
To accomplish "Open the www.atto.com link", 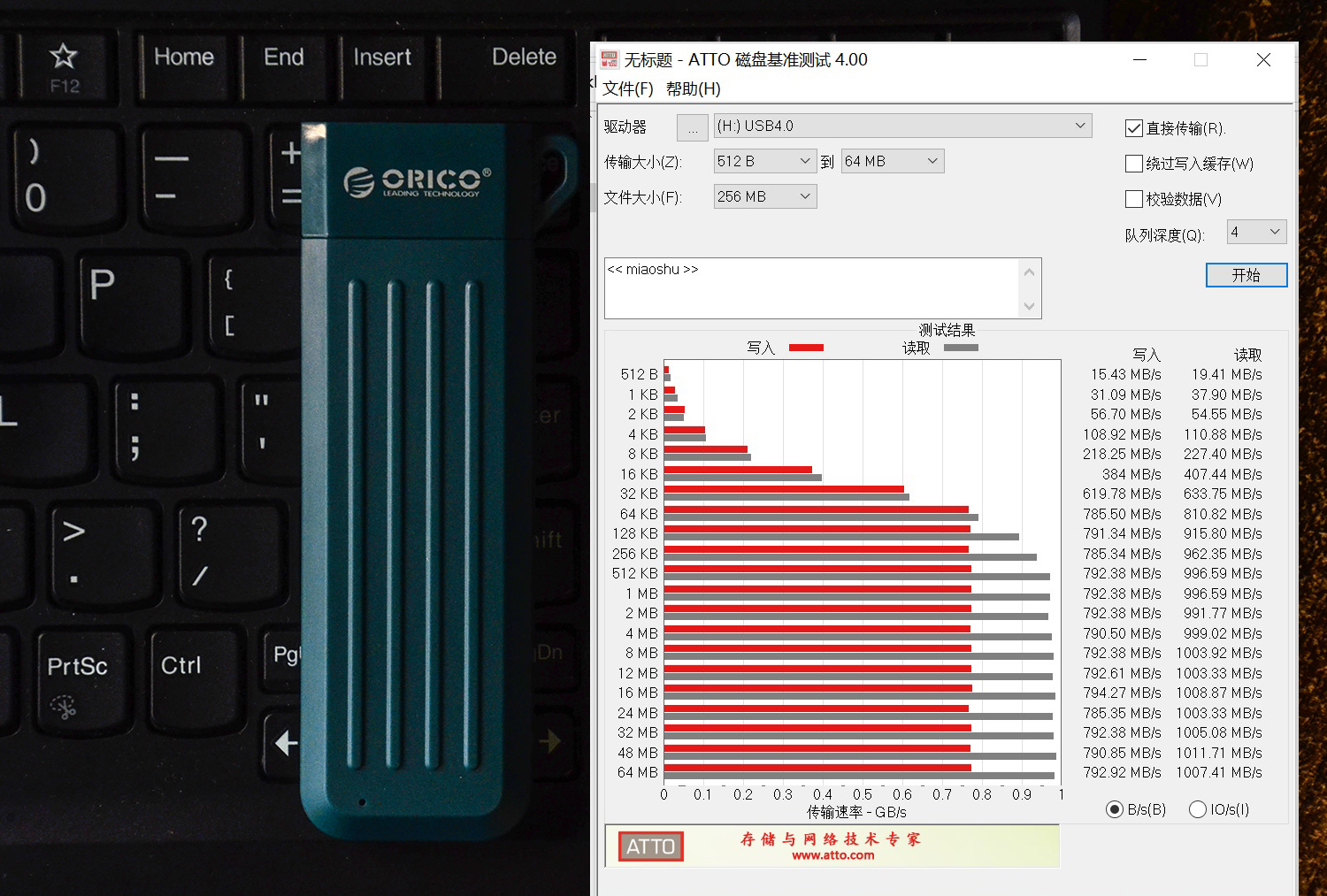I will tap(832, 855).
